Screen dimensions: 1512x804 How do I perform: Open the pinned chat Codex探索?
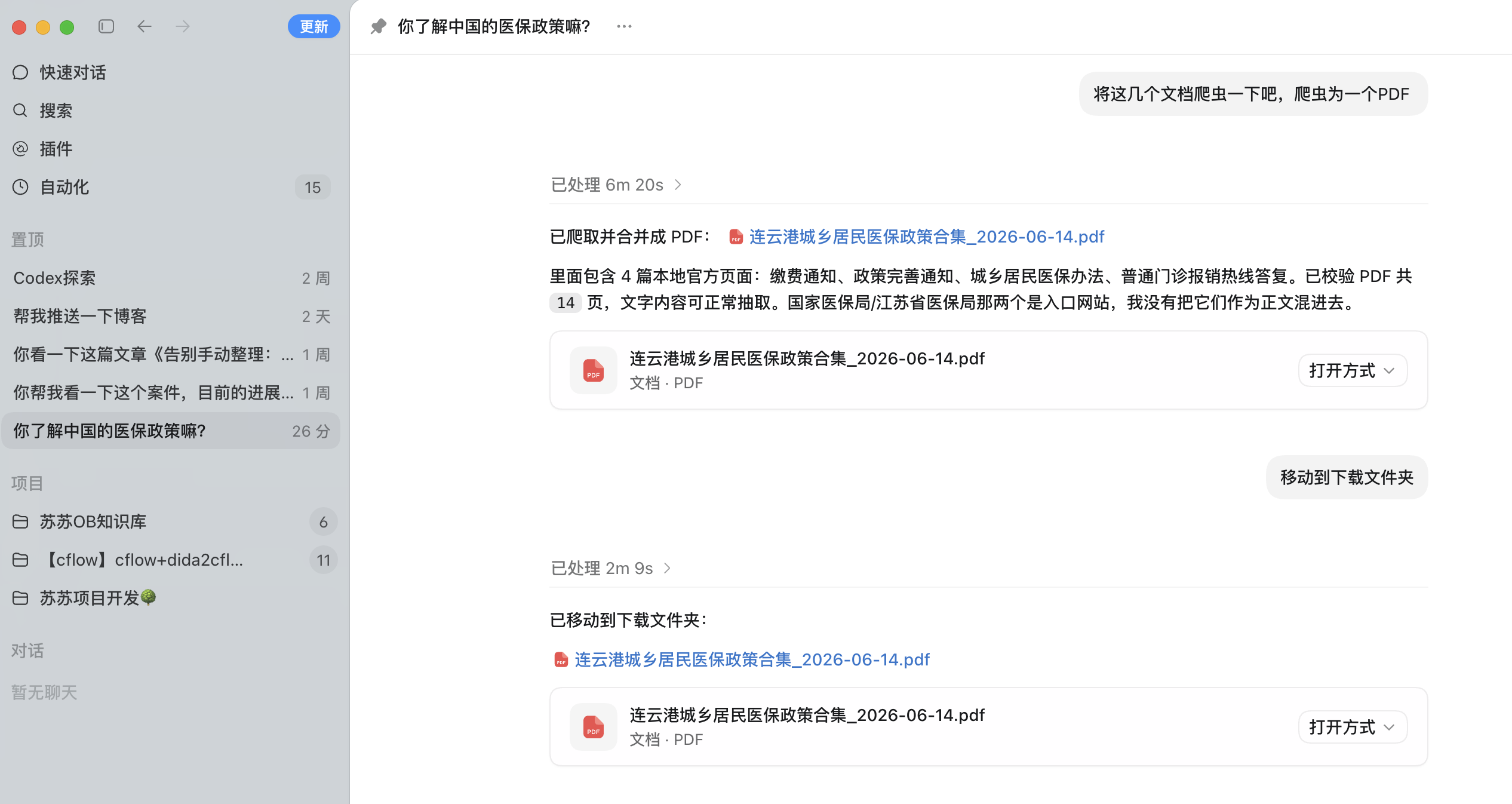point(171,278)
